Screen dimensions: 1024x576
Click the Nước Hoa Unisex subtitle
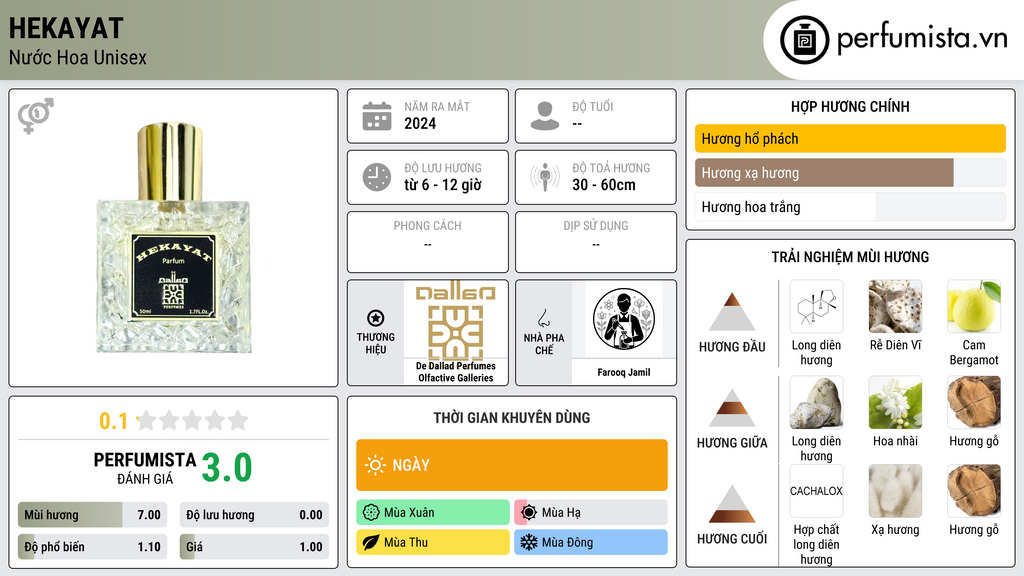(78, 57)
